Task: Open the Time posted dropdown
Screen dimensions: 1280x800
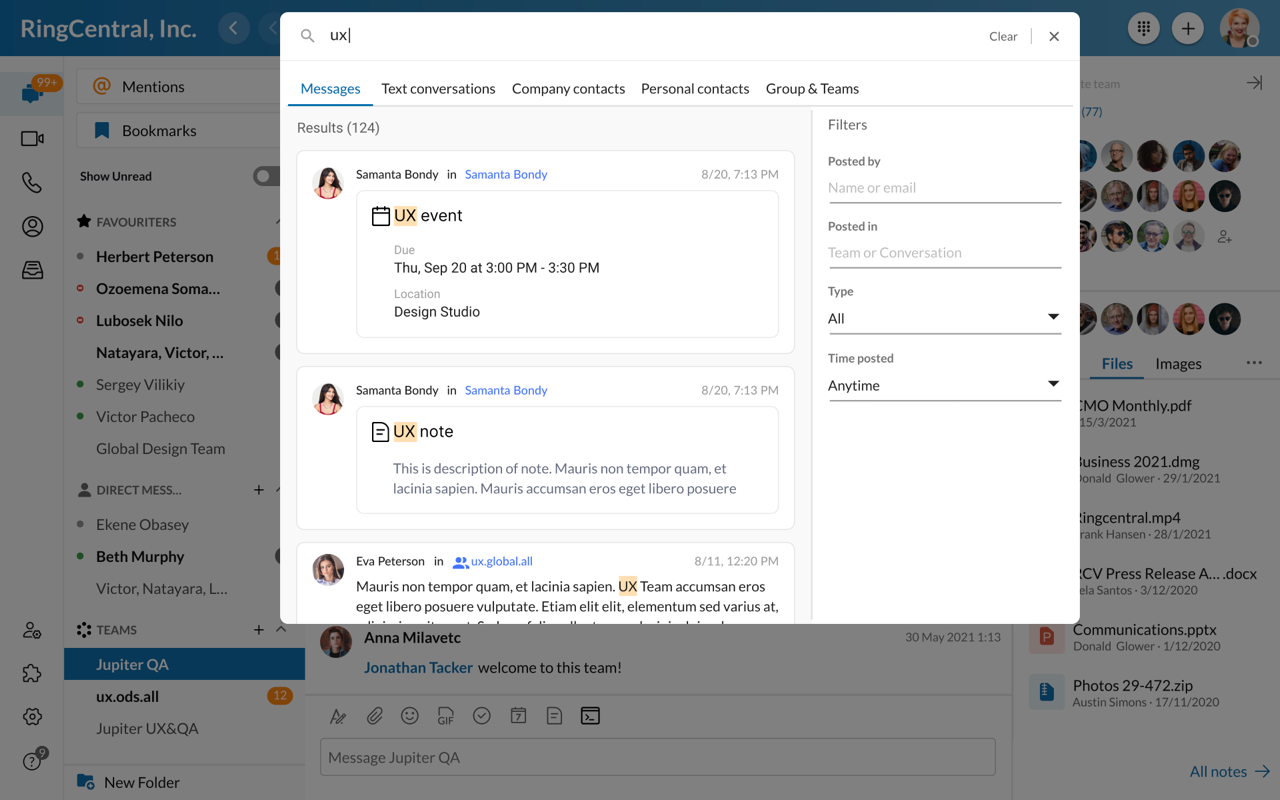Action: [x=943, y=385]
